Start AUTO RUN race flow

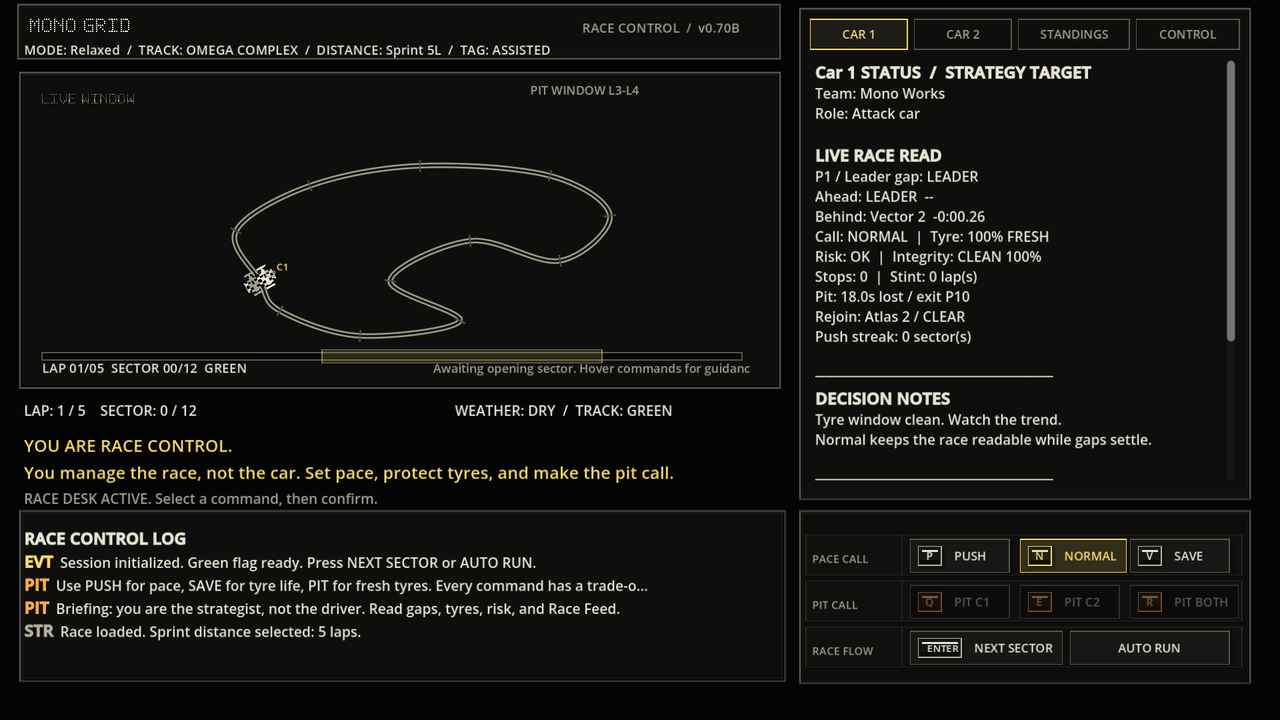pos(1149,648)
